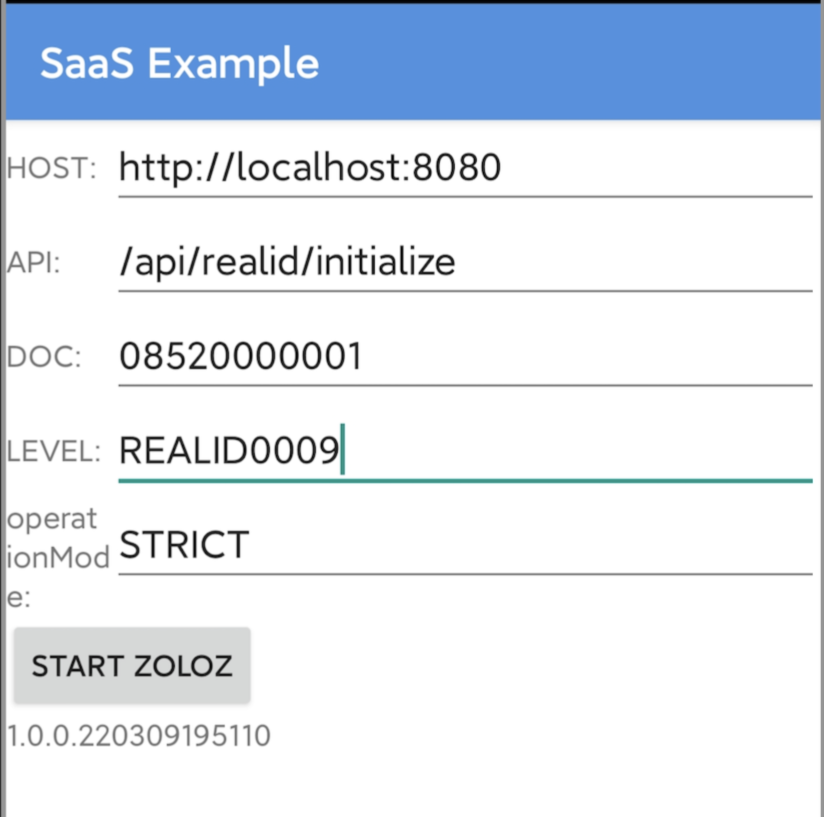Click the version label 1.0.0.220309195110

(137, 735)
